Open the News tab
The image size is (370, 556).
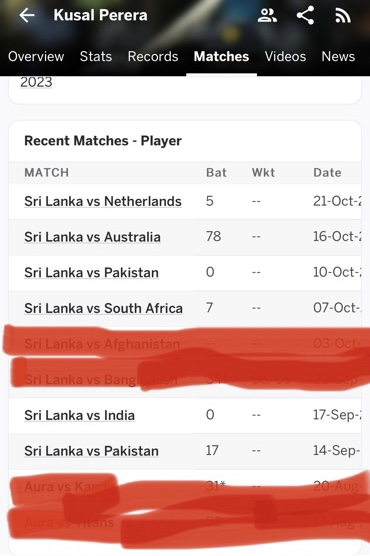[338, 56]
